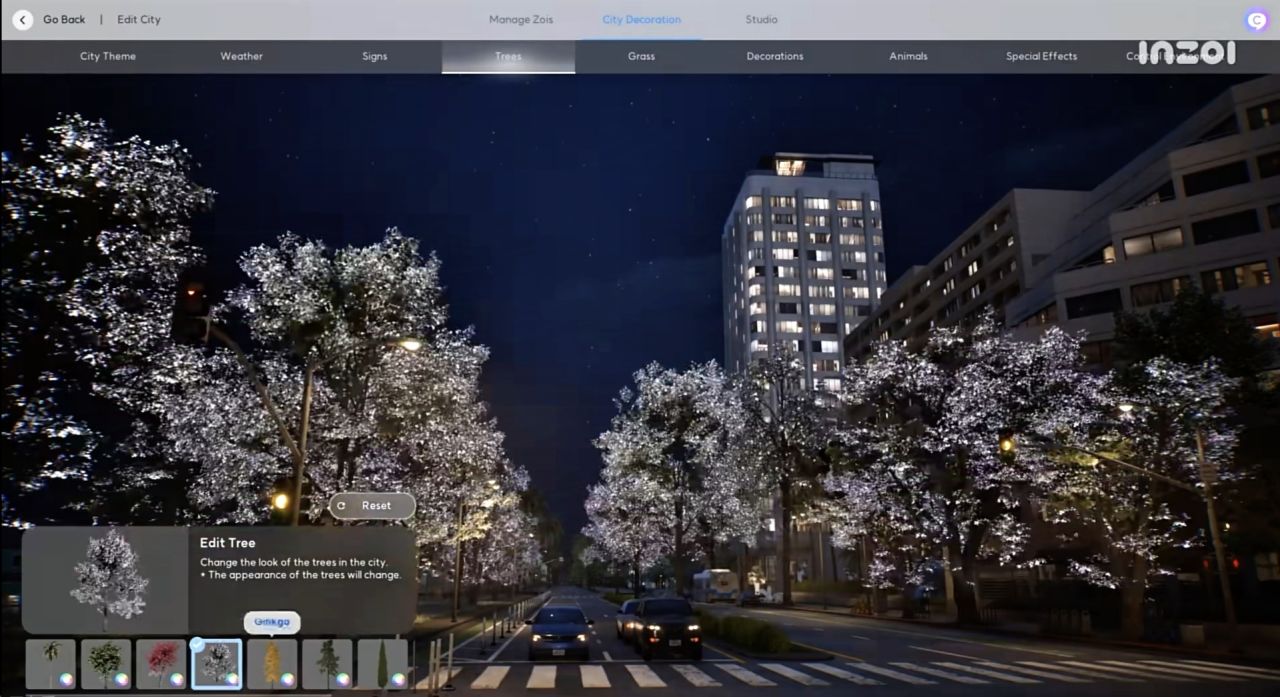Choose the palm tree thumbnail
The height and width of the screenshot is (697, 1280).
tap(50, 664)
